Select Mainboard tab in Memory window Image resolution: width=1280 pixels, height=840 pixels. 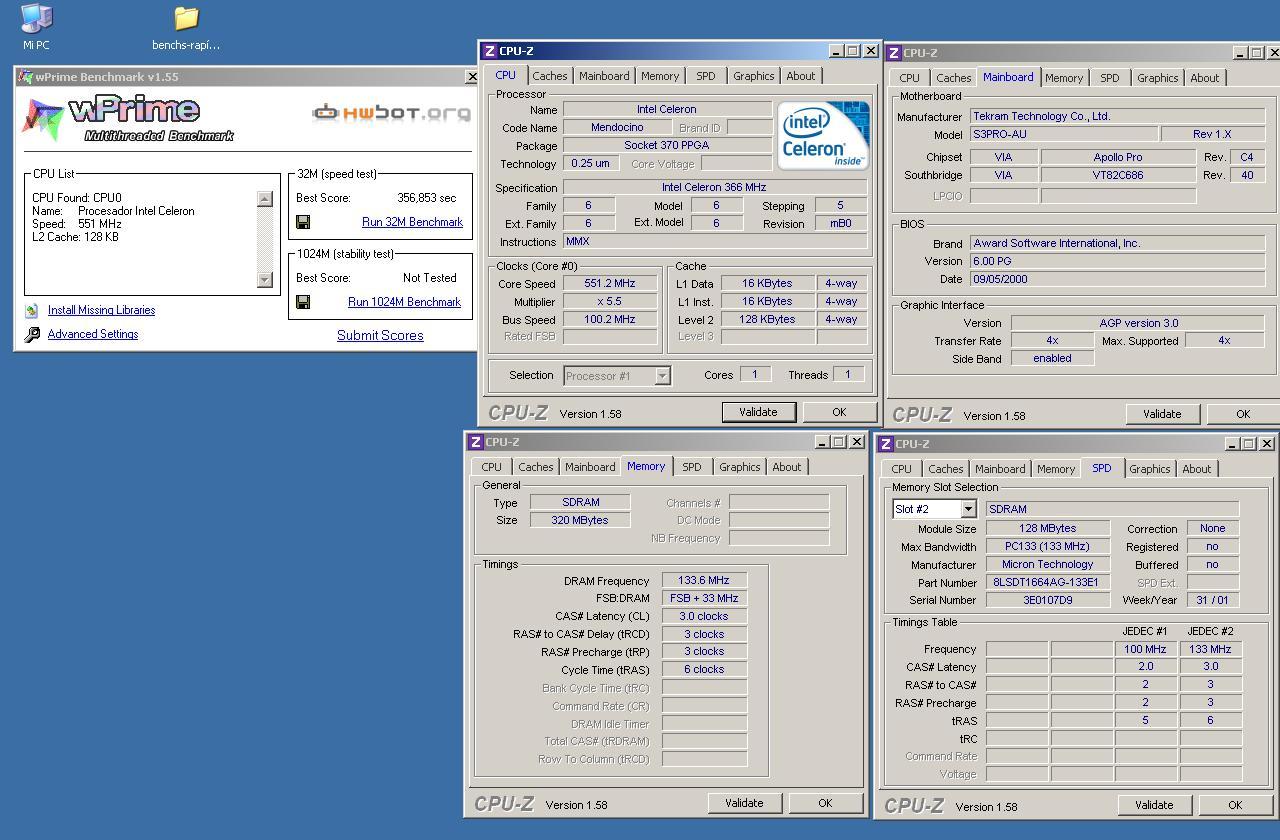click(x=590, y=467)
